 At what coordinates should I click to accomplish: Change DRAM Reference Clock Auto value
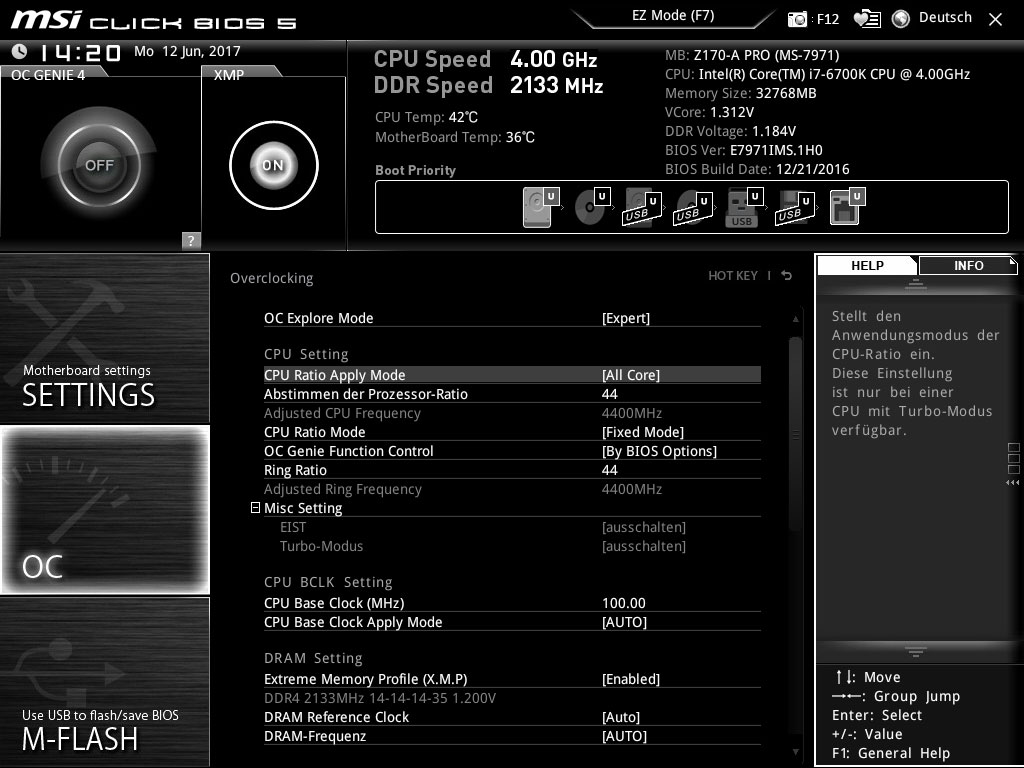pos(621,716)
